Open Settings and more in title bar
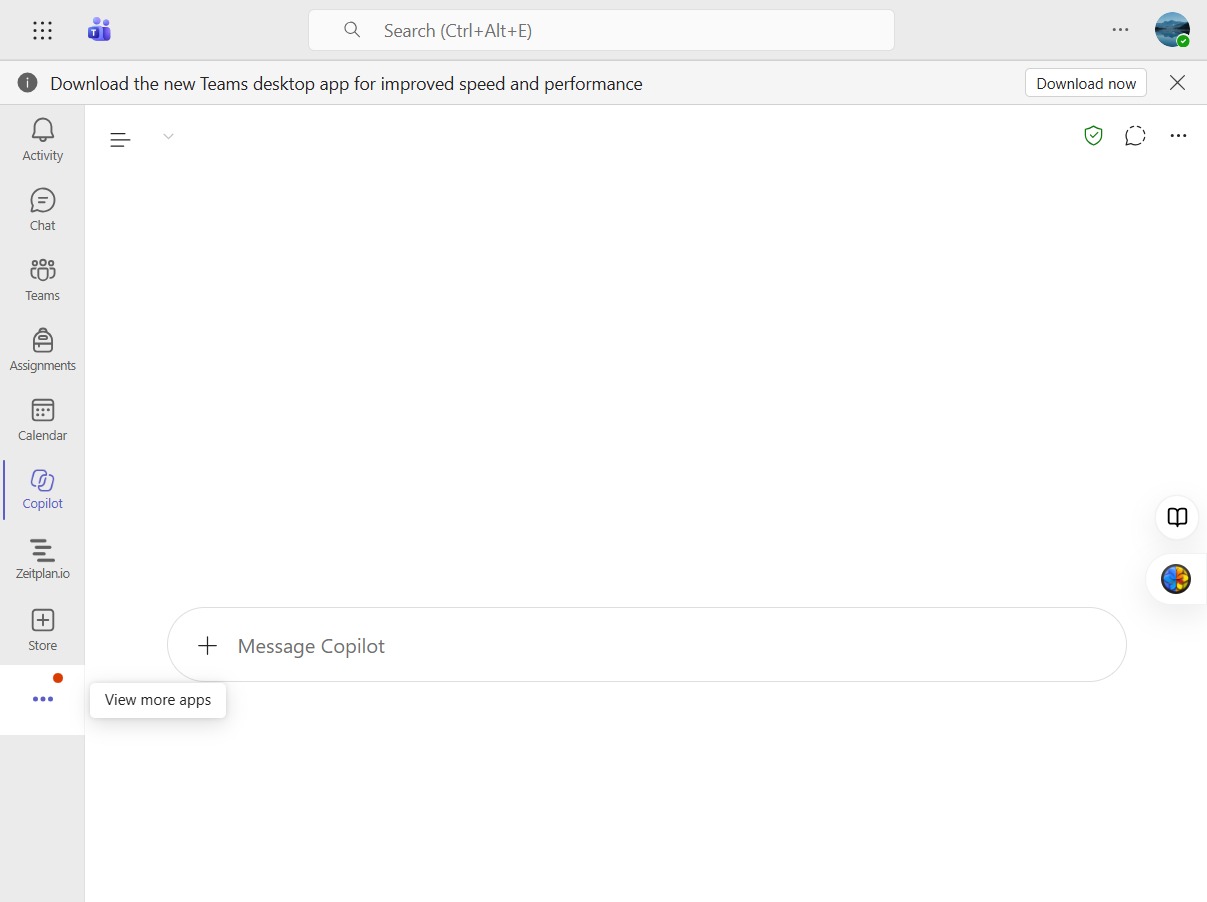 click(1120, 30)
